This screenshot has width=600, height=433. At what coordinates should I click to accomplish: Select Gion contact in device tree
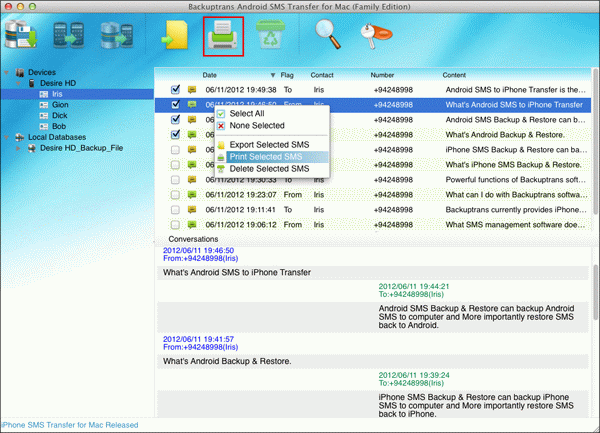[60, 104]
